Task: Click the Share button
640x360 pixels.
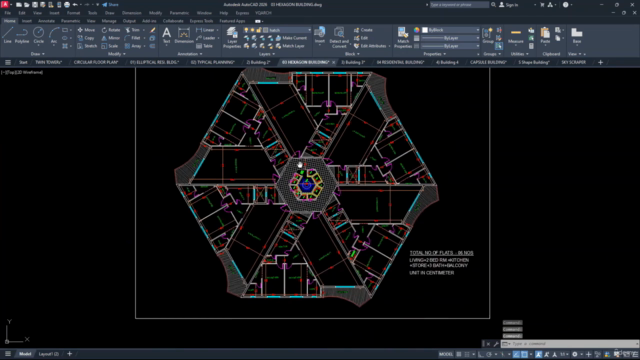Action: pyautogui.click(x=110, y=5)
